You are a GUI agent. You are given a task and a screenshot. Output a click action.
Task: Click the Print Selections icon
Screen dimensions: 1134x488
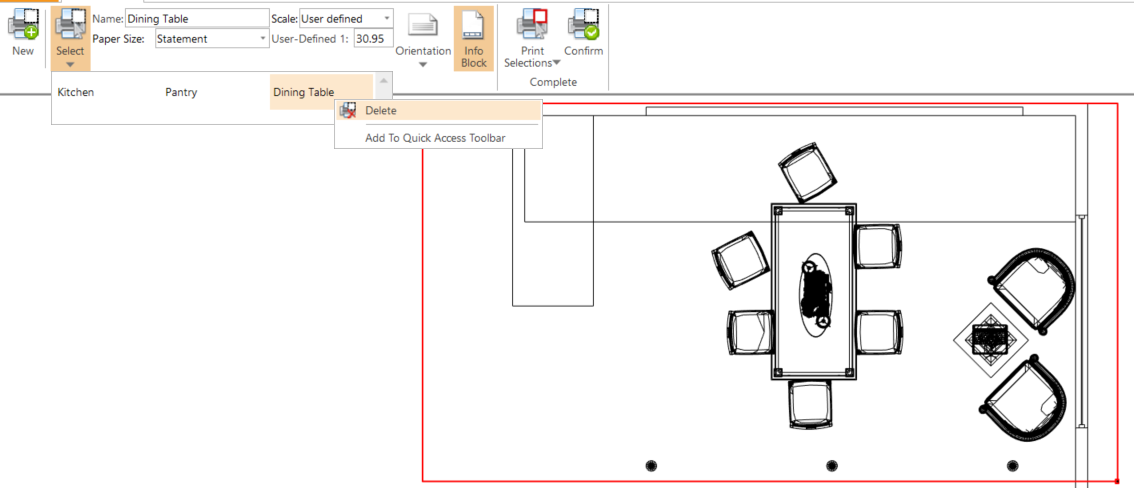pyautogui.click(x=532, y=24)
